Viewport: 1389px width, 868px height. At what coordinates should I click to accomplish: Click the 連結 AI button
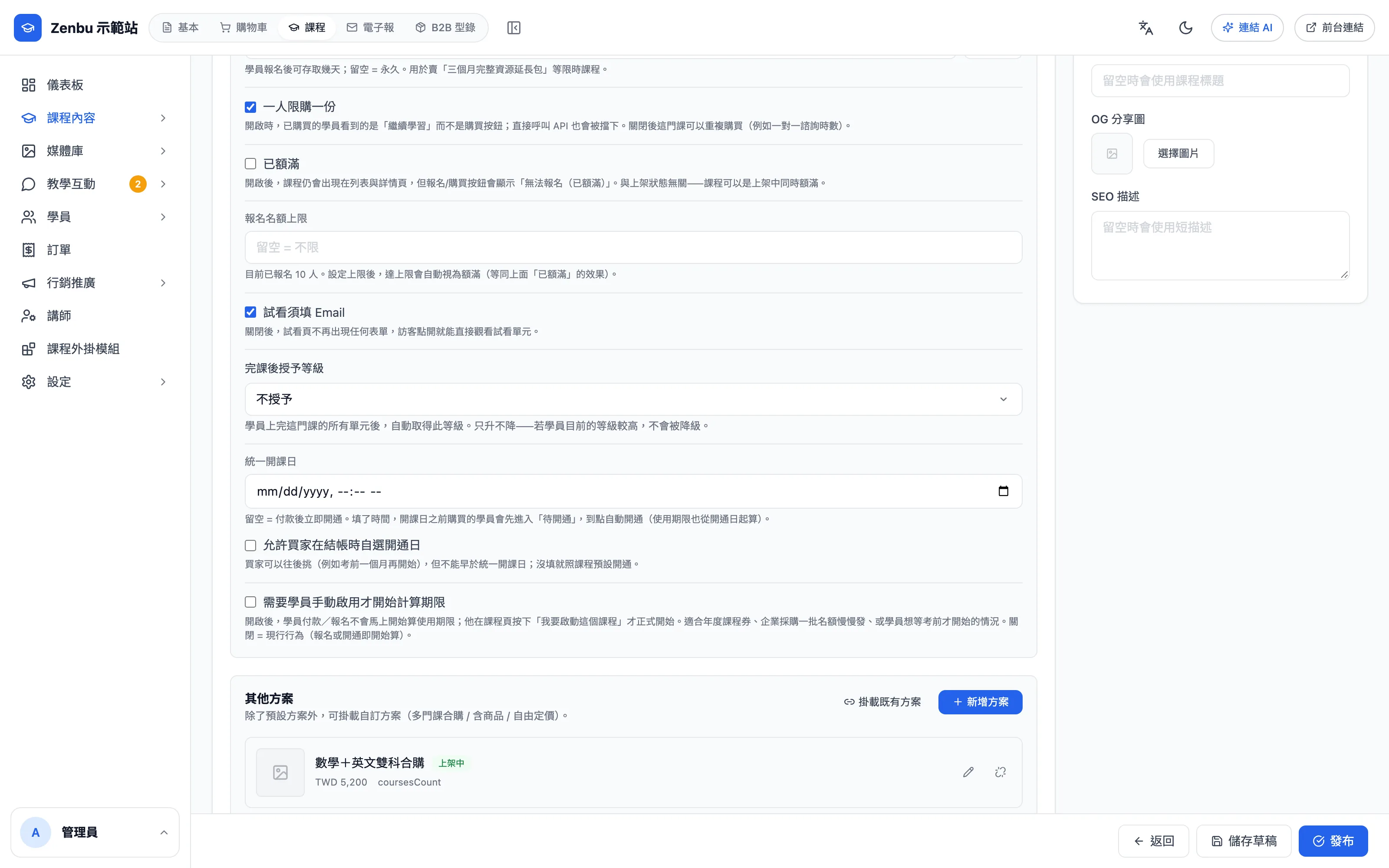click(1247, 27)
